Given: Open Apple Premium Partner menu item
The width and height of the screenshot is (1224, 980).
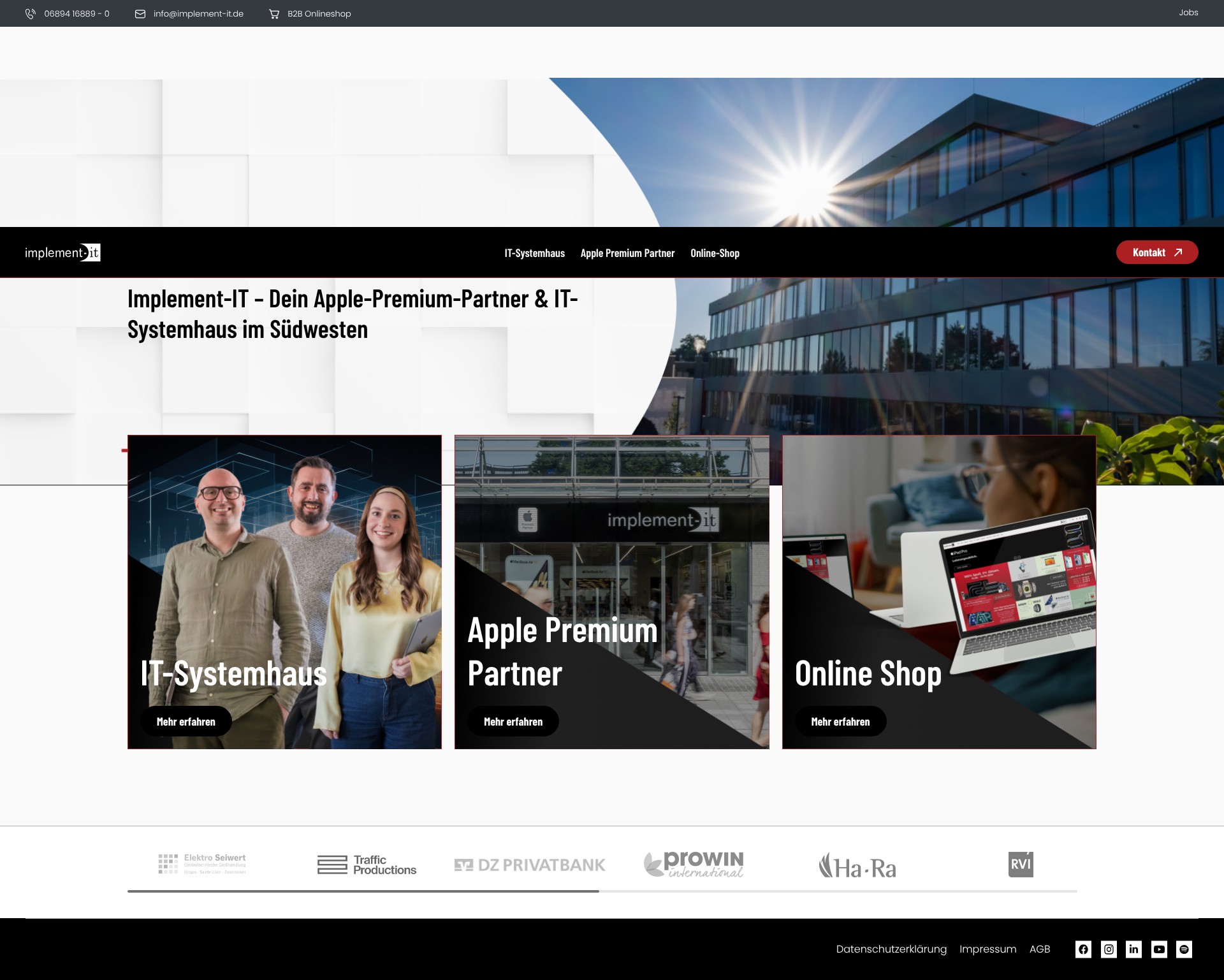Looking at the screenshot, I should tap(627, 253).
